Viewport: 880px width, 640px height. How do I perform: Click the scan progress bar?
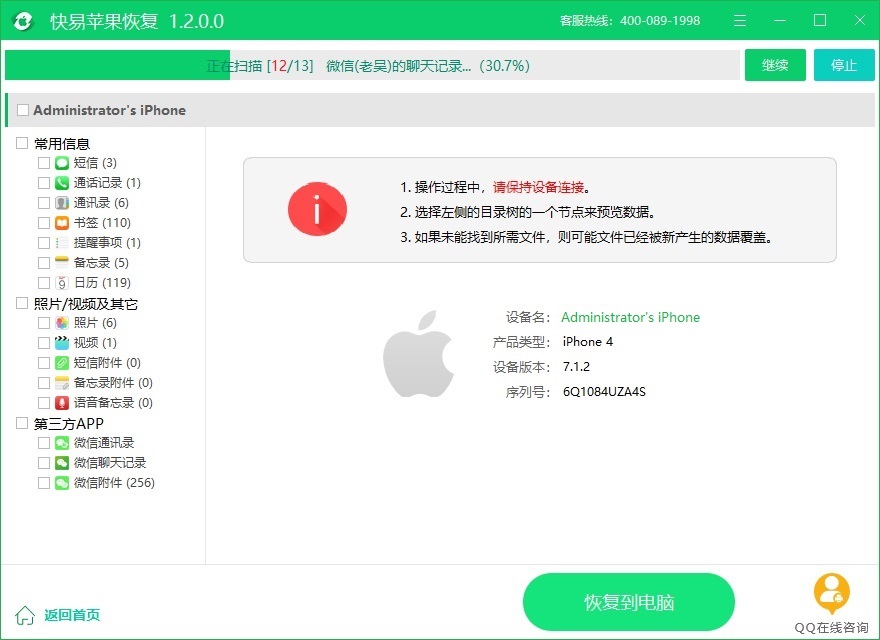tap(372, 66)
